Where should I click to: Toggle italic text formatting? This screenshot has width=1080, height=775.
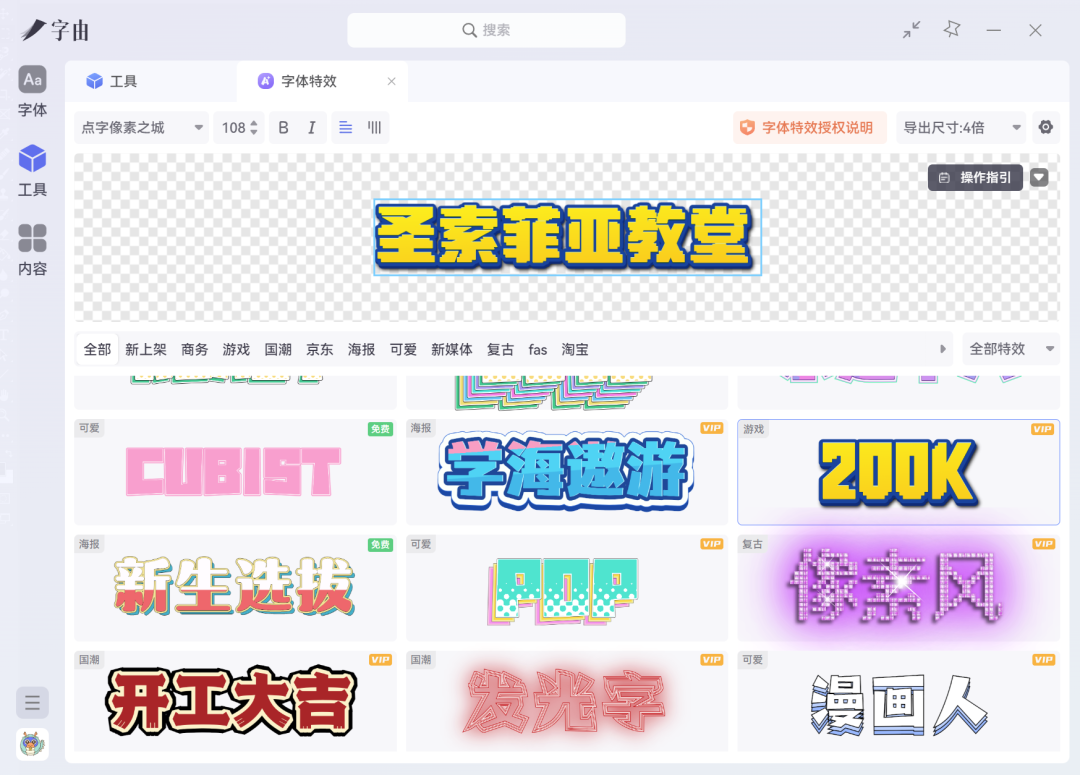click(311, 127)
